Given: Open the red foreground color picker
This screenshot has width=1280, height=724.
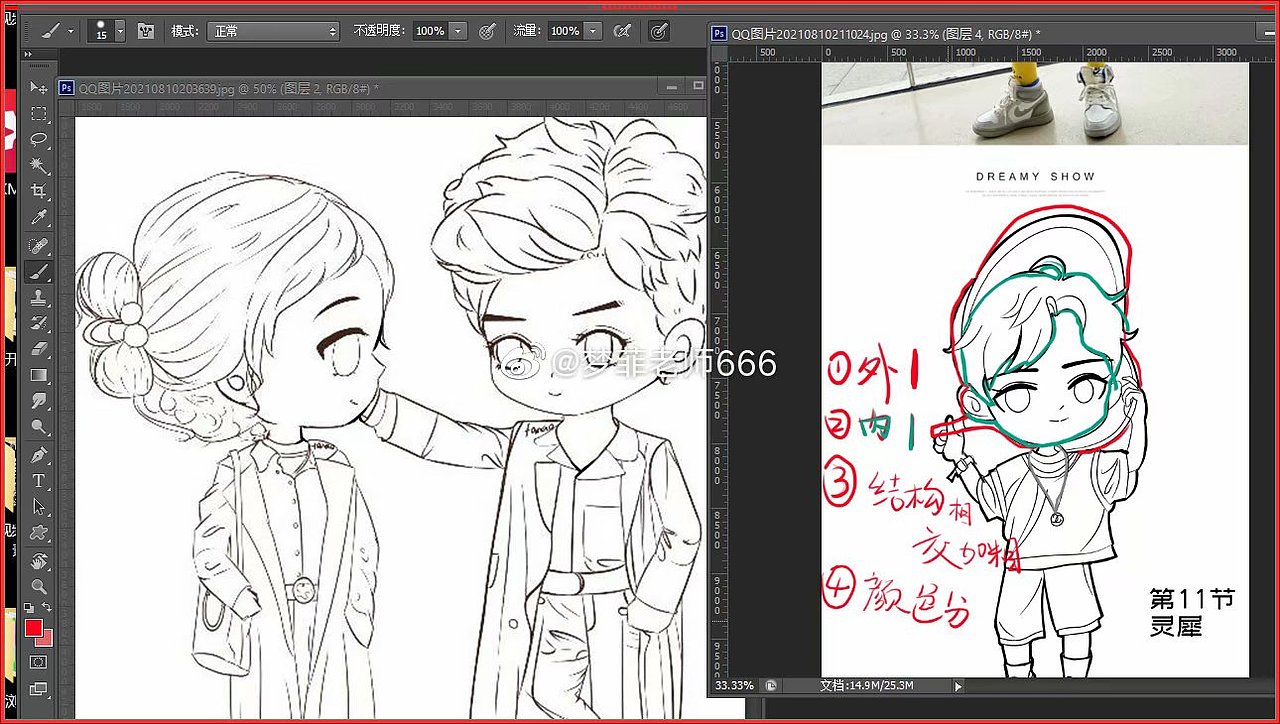Looking at the screenshot, I should pyautogui.click(x=33, y=627).
